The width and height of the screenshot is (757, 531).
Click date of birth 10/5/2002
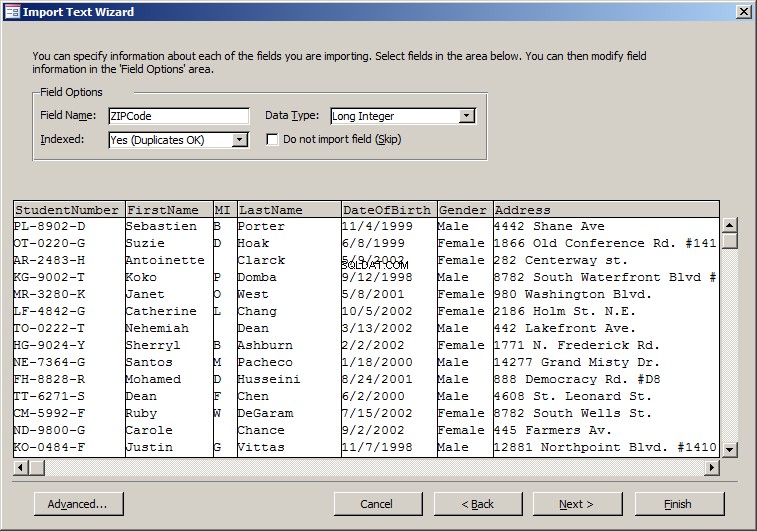tap(377, 311)
